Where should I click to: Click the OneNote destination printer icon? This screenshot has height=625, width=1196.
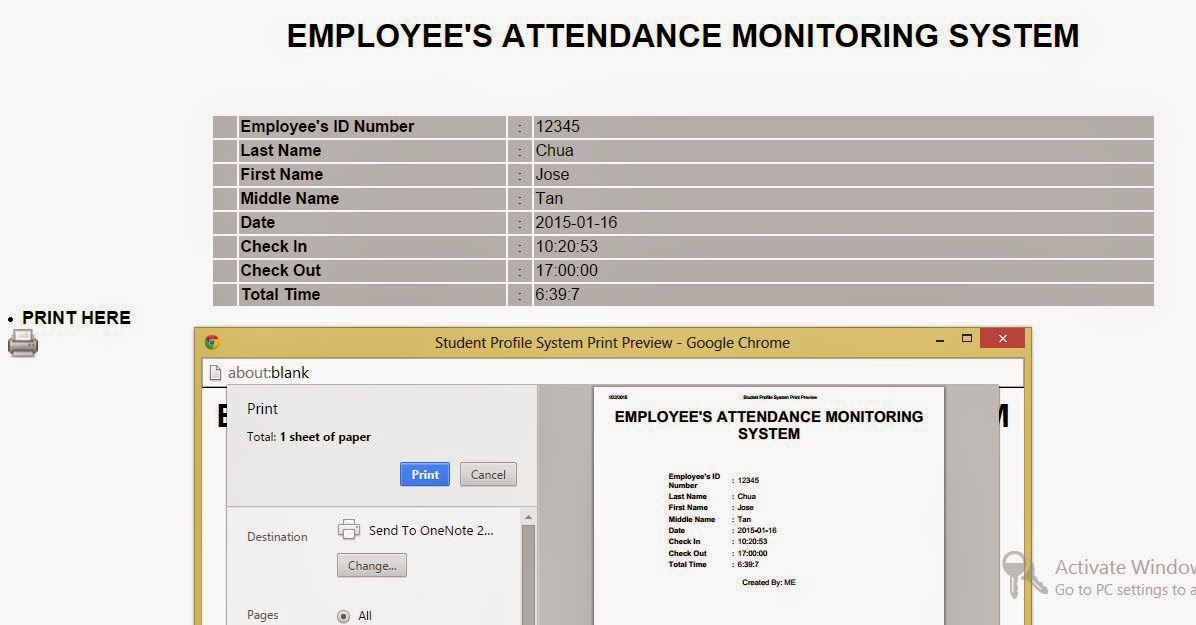coord(349,530)
